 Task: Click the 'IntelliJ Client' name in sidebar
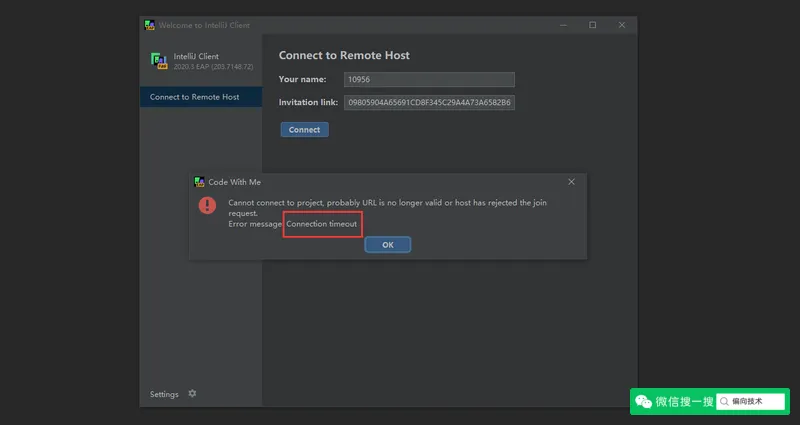tap(196, 56)
